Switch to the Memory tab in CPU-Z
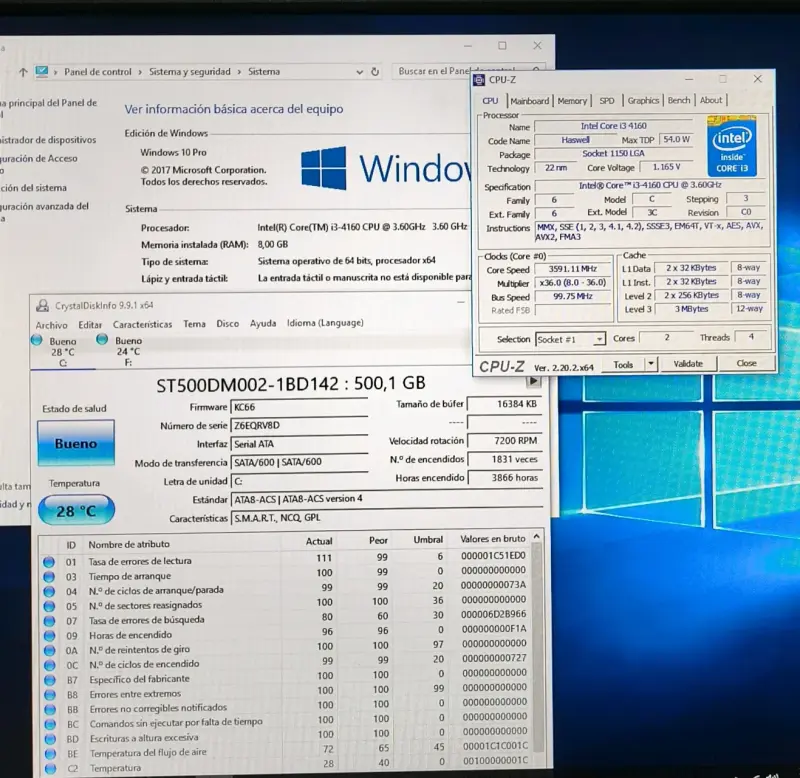Viewport: 800px width, 778px height. click(x=572, y=101)
